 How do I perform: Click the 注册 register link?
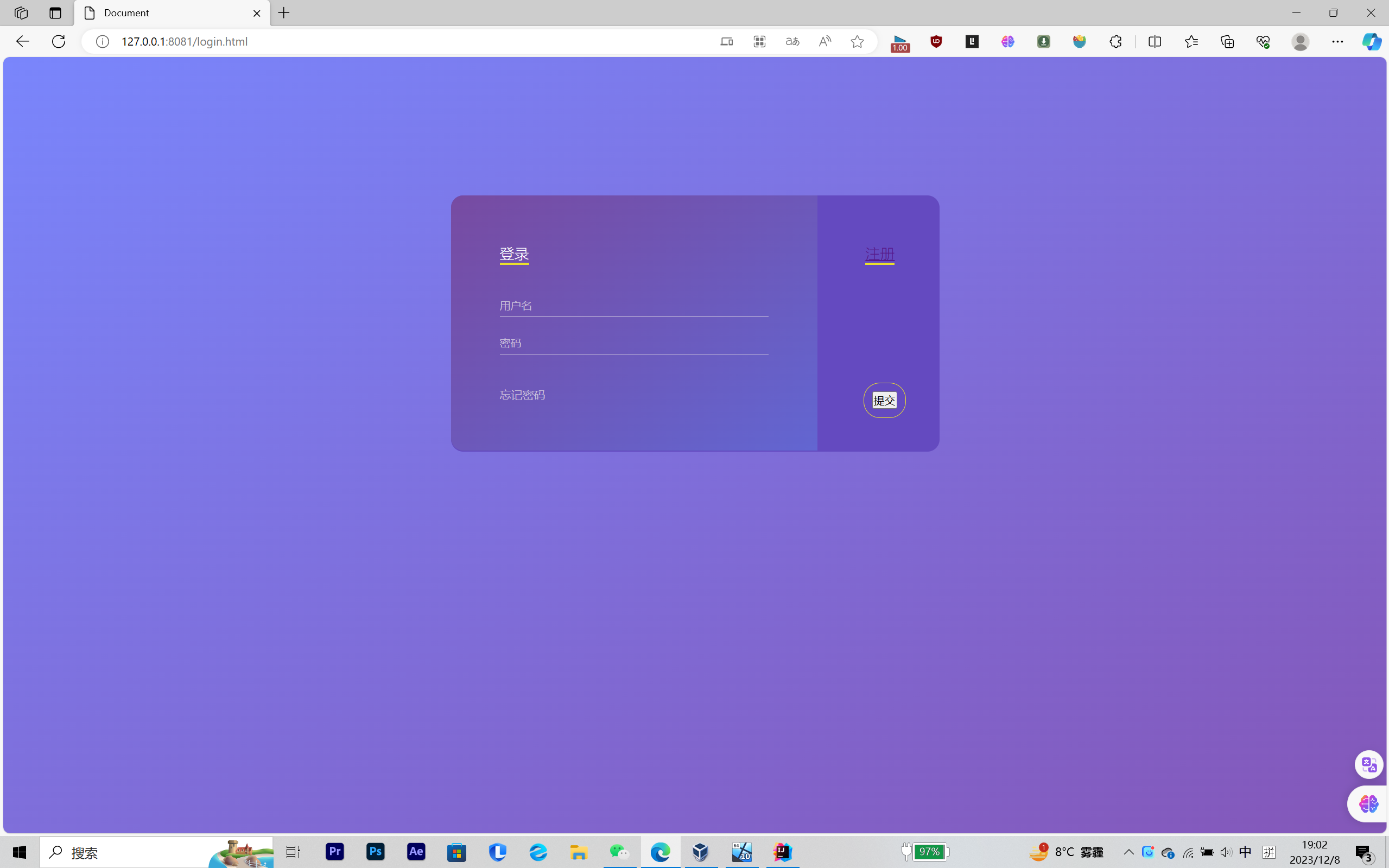pos(879,254)
